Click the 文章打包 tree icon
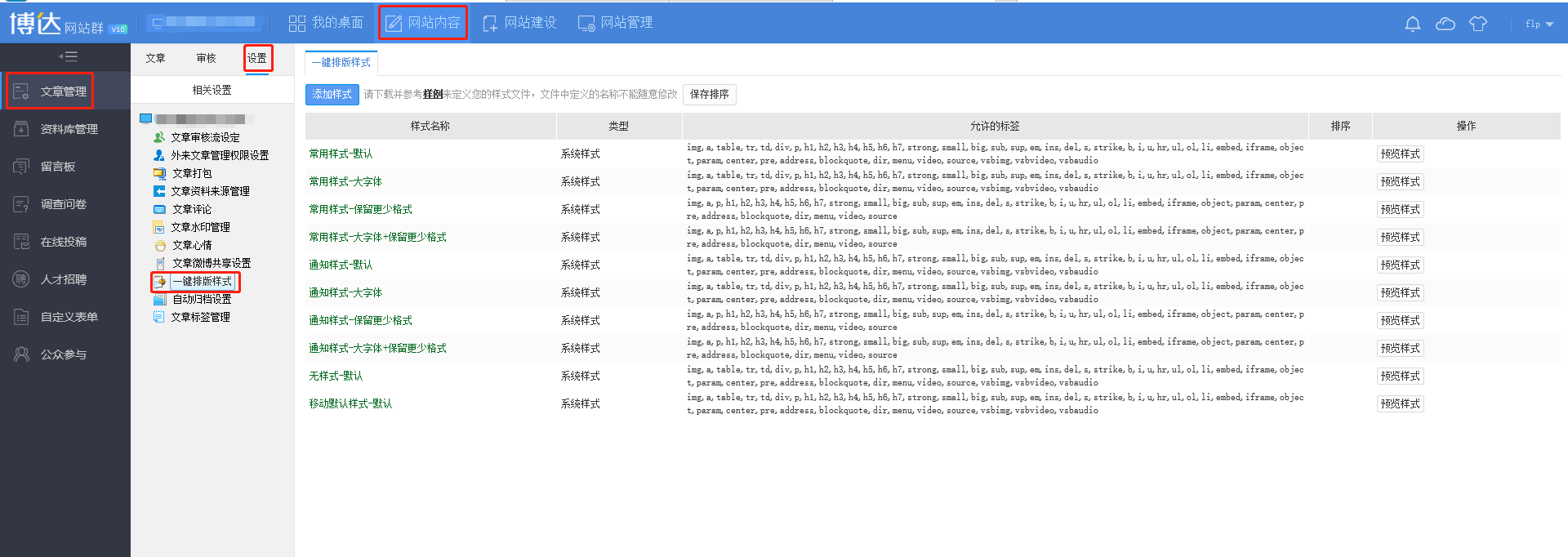 click(159, 173)
